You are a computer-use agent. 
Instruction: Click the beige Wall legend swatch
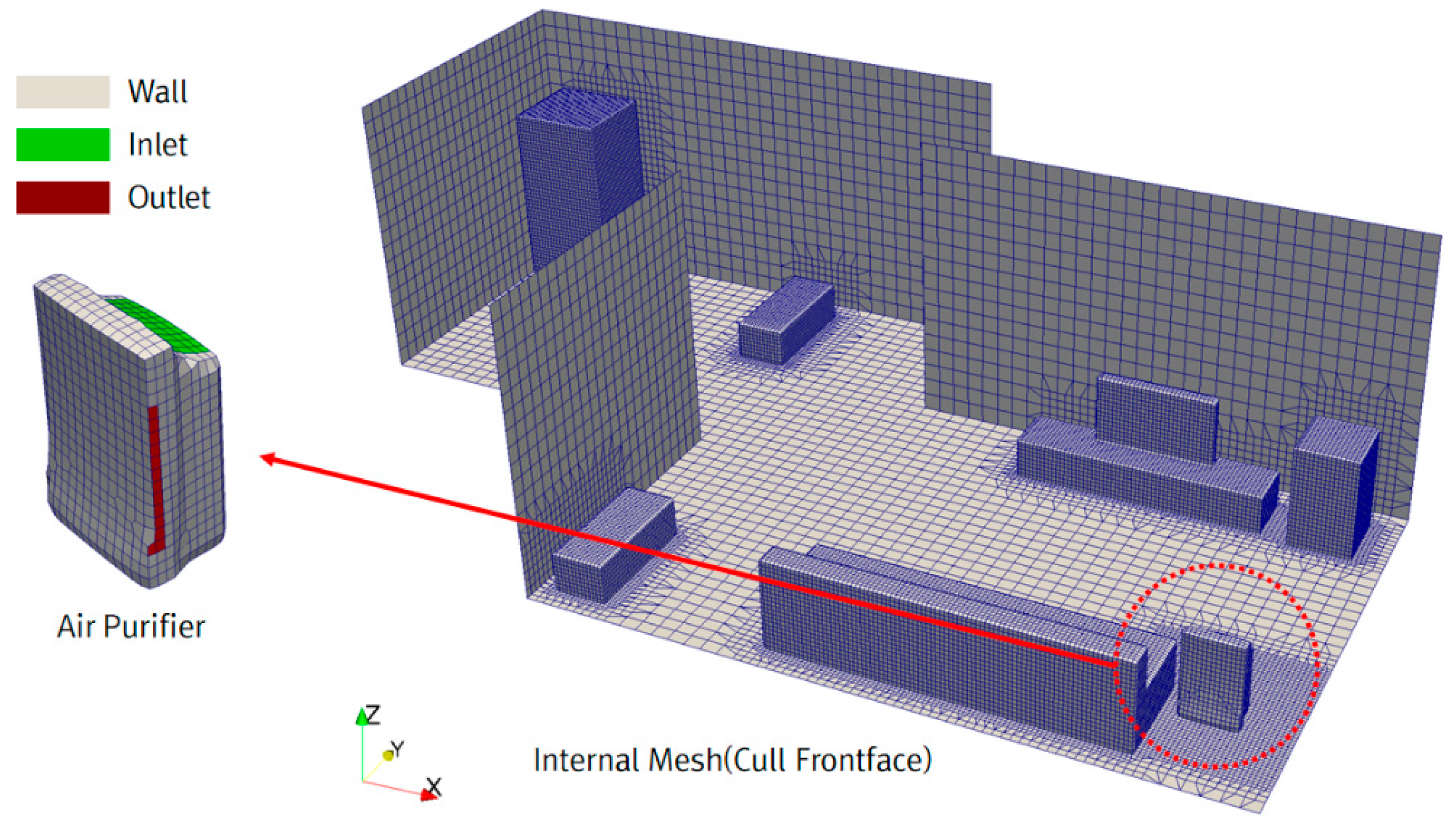(63, 91)
